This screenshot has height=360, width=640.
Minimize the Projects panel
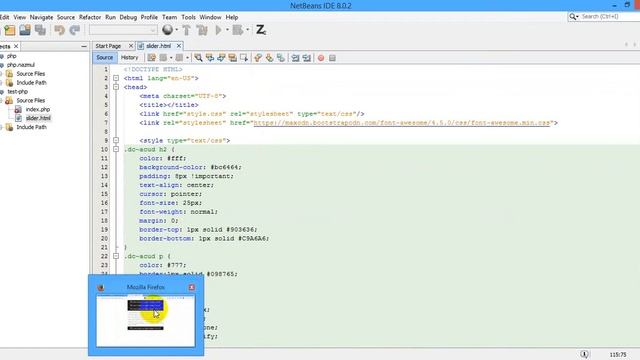tap(84, 47)
